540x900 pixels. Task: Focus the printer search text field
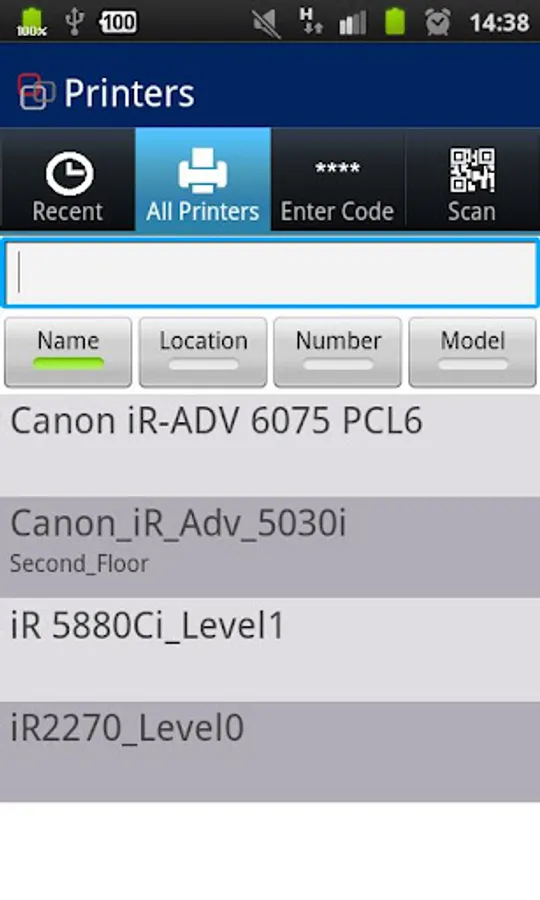(x=270, y=273)
